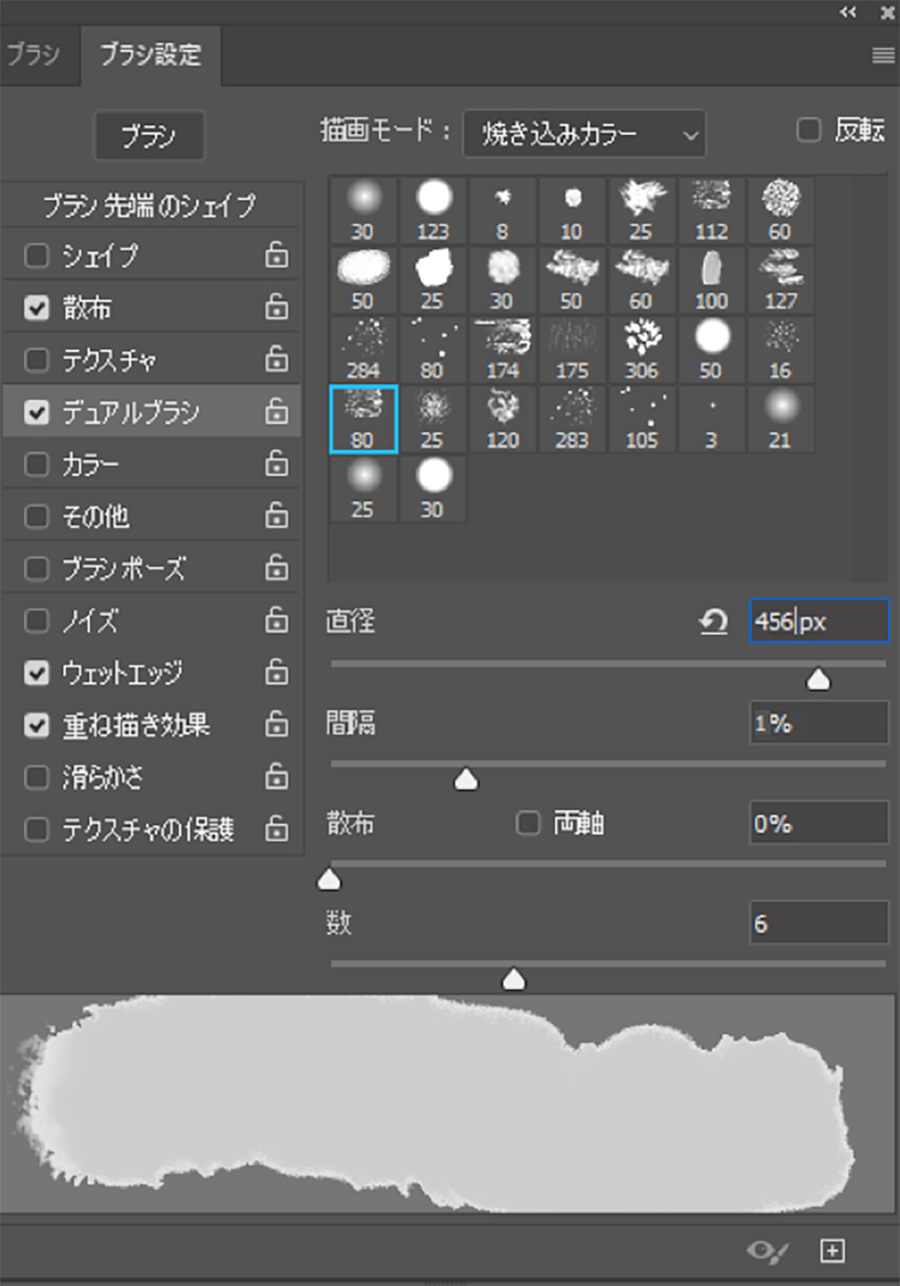
Task: Select brush tip 127
Action: point(780,280)
